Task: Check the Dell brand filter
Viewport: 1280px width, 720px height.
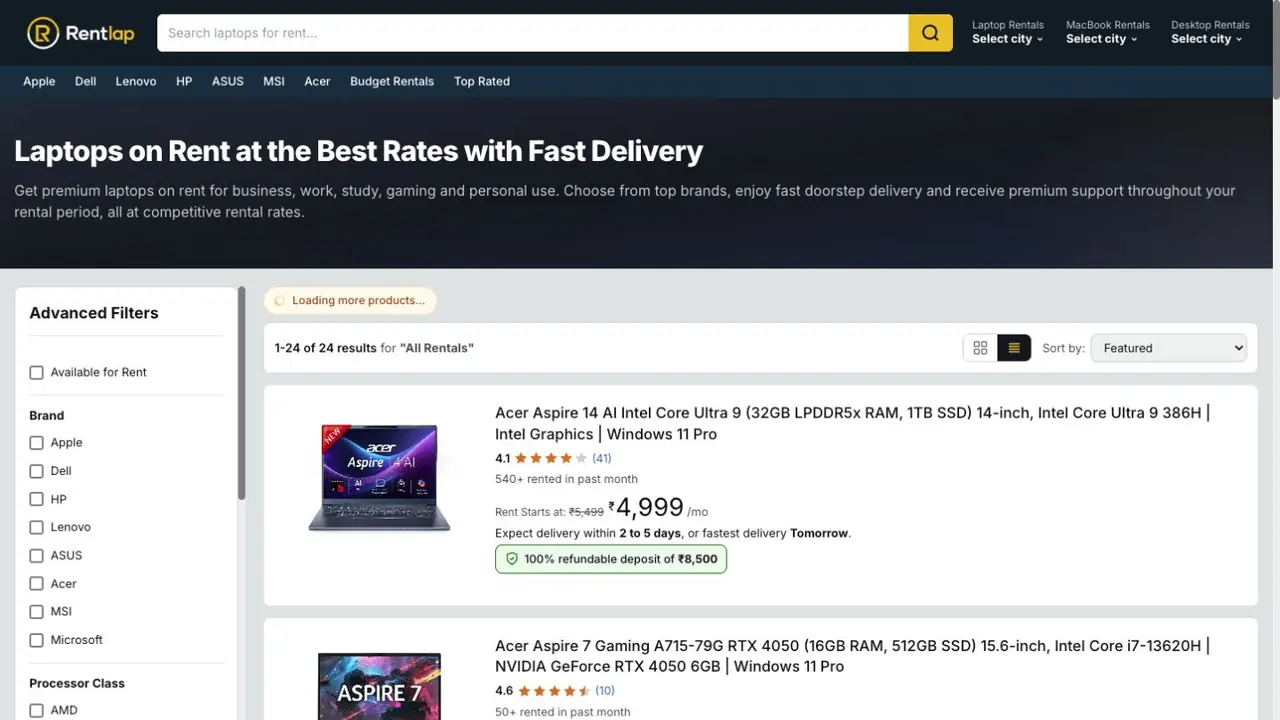Action: coord(36,470)
